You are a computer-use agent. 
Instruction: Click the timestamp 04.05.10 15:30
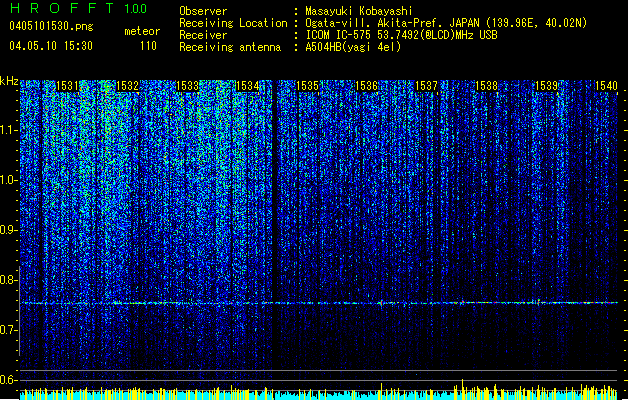51,46
